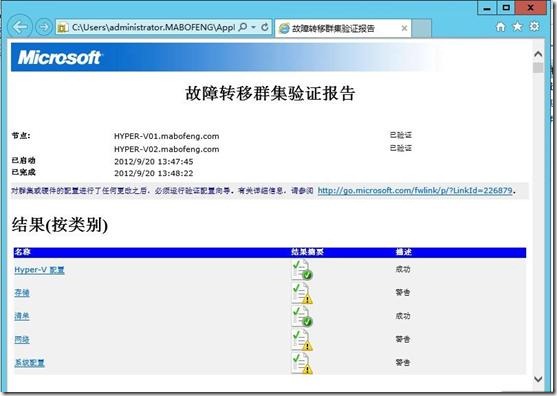This screenshot has height=396, width=557.
Task: Select the 故障转移群集验证报告 tab
Action: coord(343,28)
